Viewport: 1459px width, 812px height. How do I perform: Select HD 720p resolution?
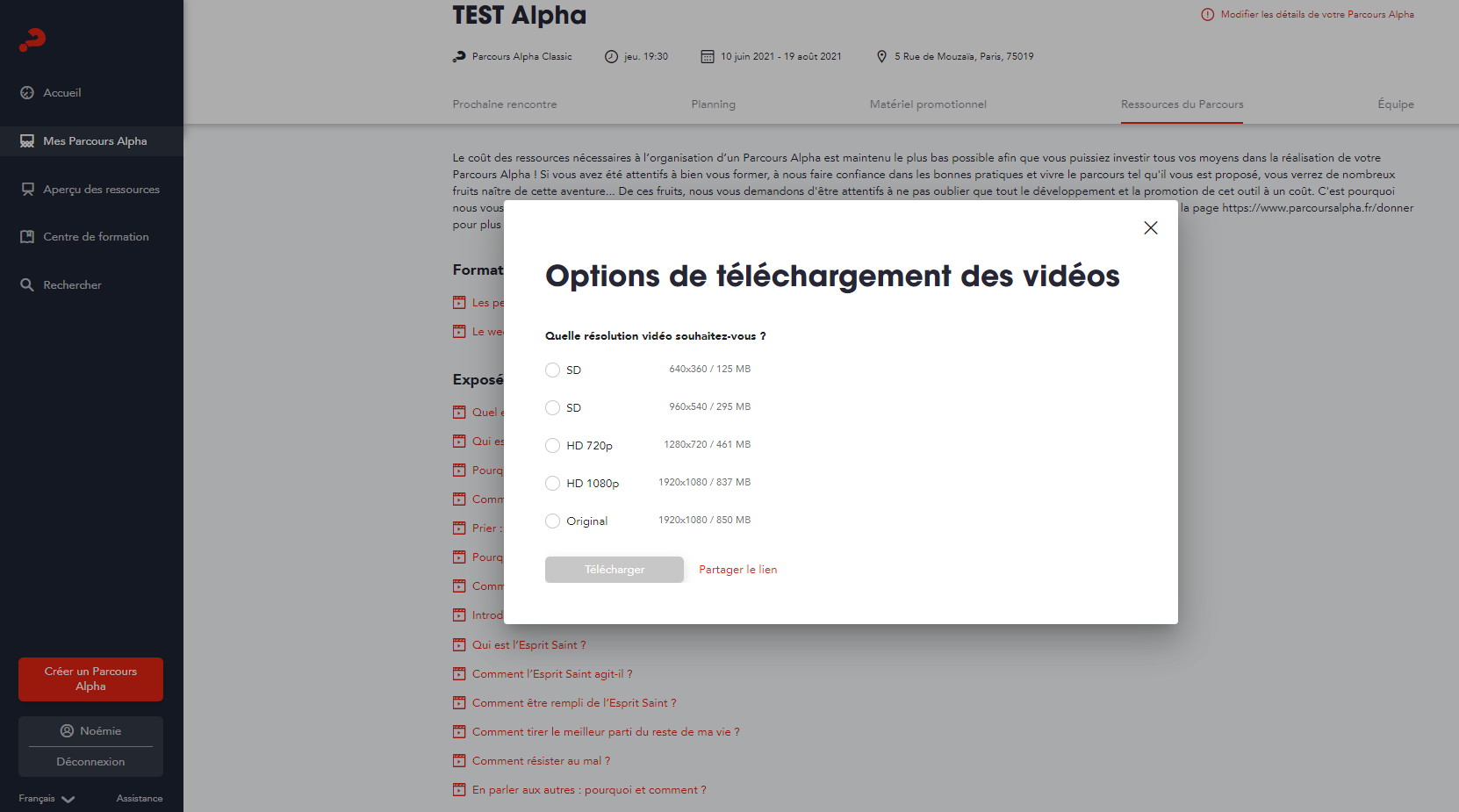coord(552,446)
